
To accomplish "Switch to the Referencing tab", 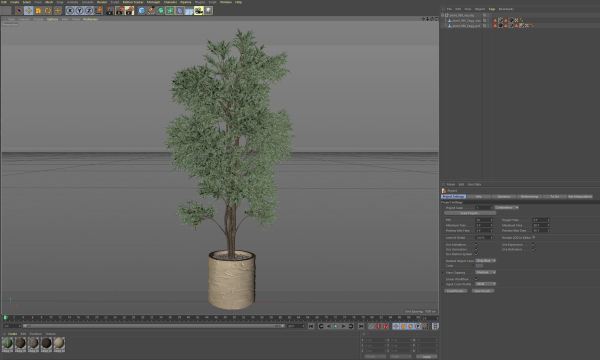I will 529,196.
